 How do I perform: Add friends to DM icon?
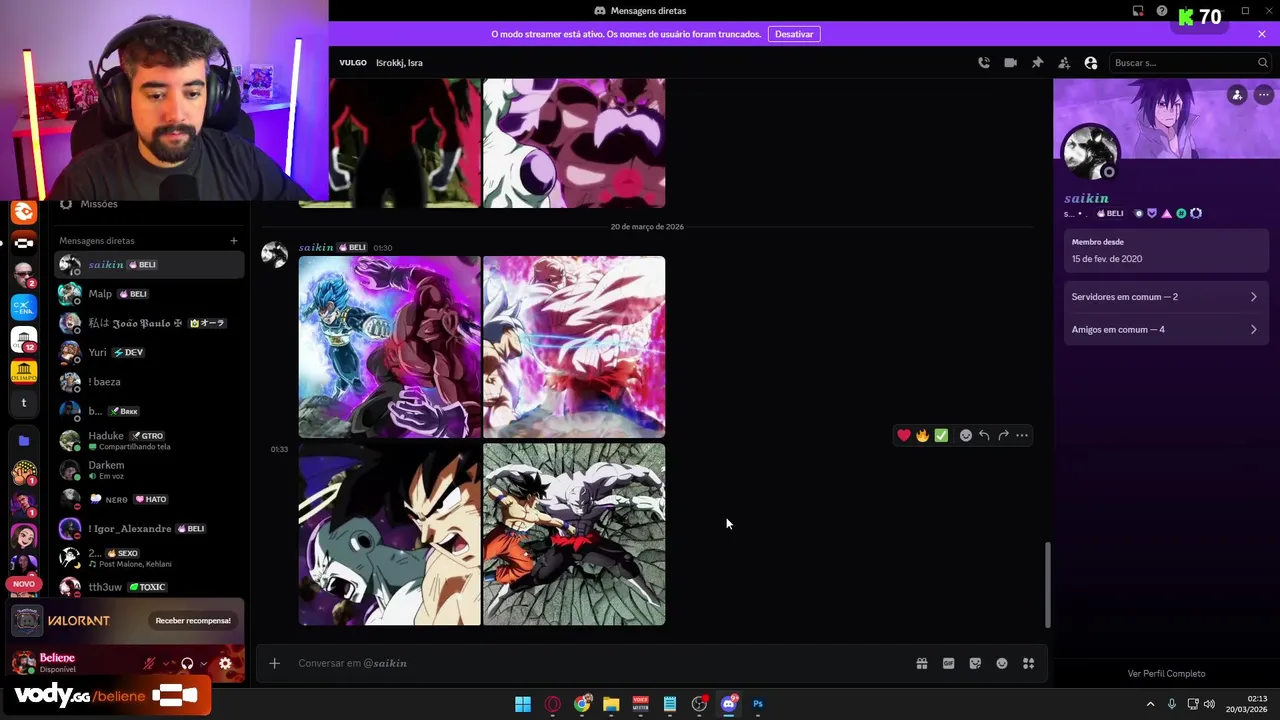pos(1064,63)
